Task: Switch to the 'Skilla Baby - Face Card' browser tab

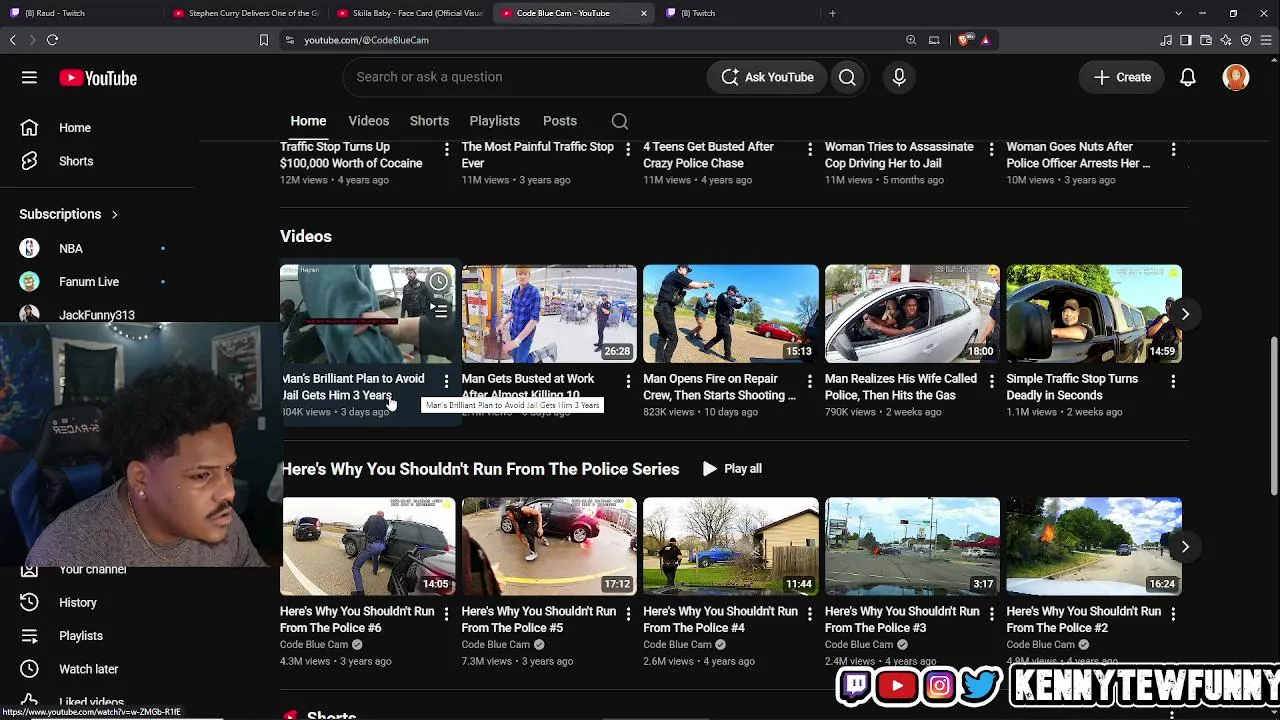Action: (x=410, y=13)
